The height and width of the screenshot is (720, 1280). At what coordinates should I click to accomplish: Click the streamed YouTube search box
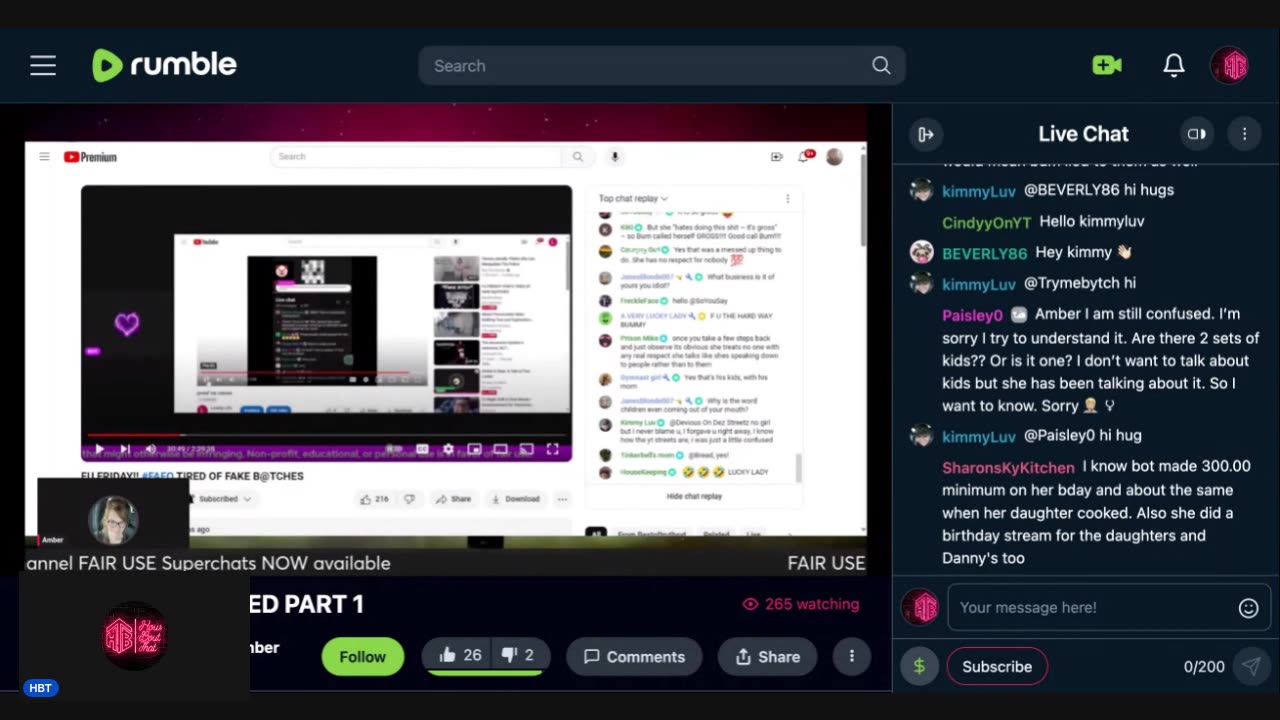coord(415,157)
